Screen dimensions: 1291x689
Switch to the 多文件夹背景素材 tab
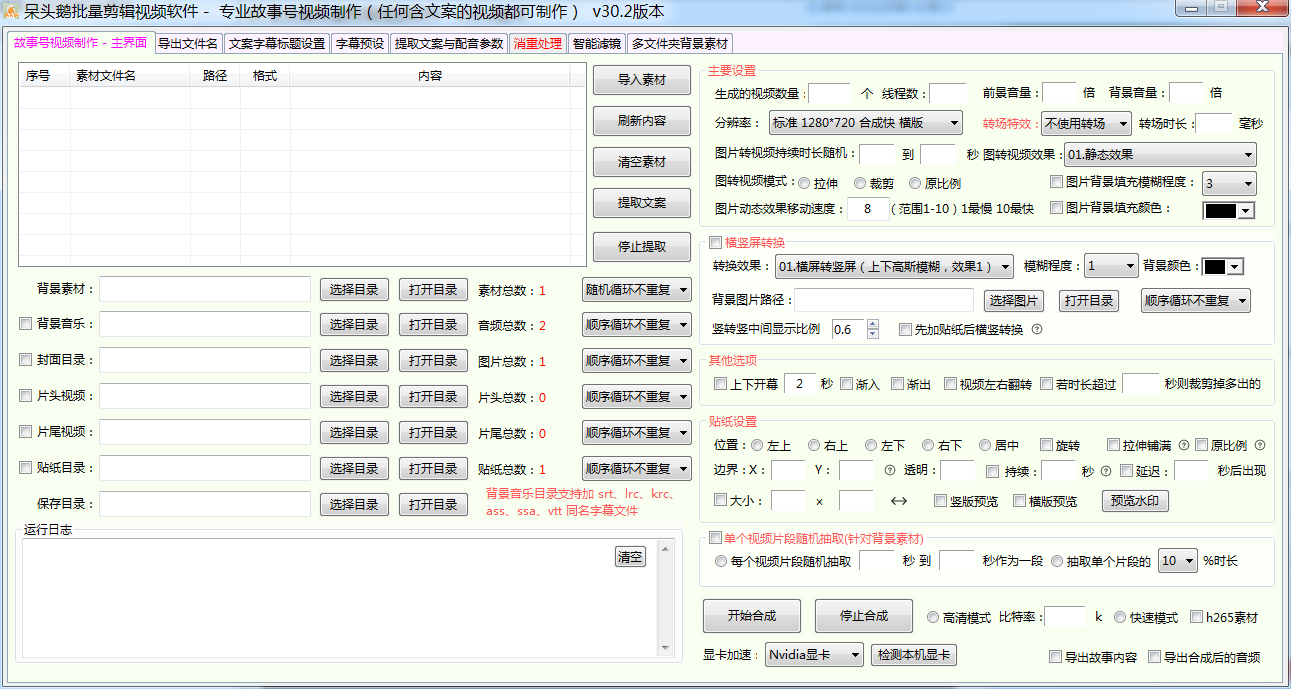click(x=680, y=44)
